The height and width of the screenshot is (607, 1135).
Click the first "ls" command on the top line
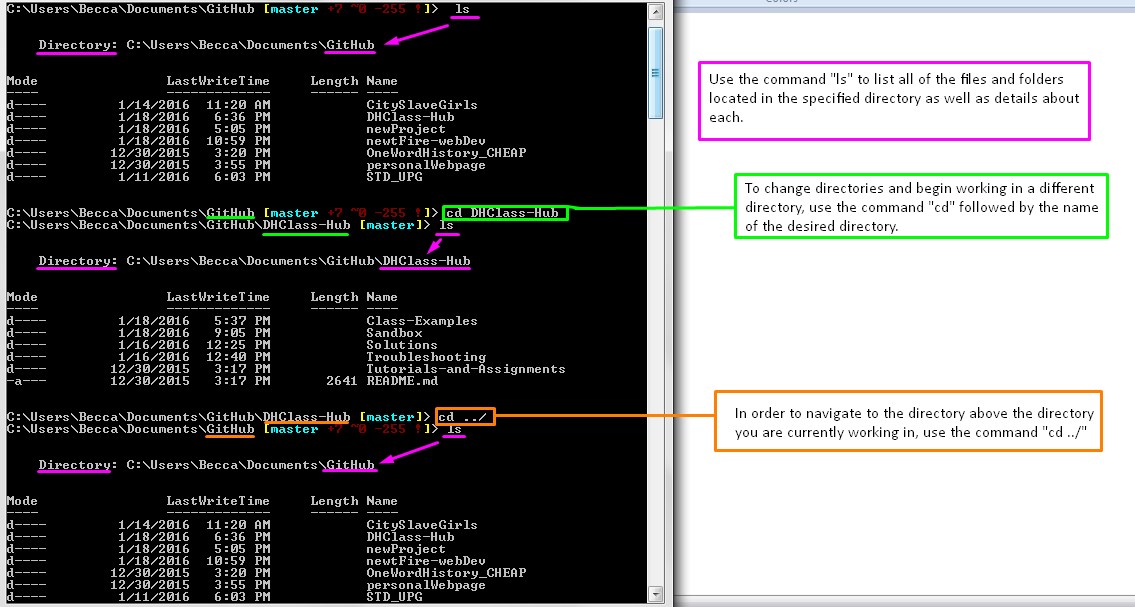click(461, 9)
